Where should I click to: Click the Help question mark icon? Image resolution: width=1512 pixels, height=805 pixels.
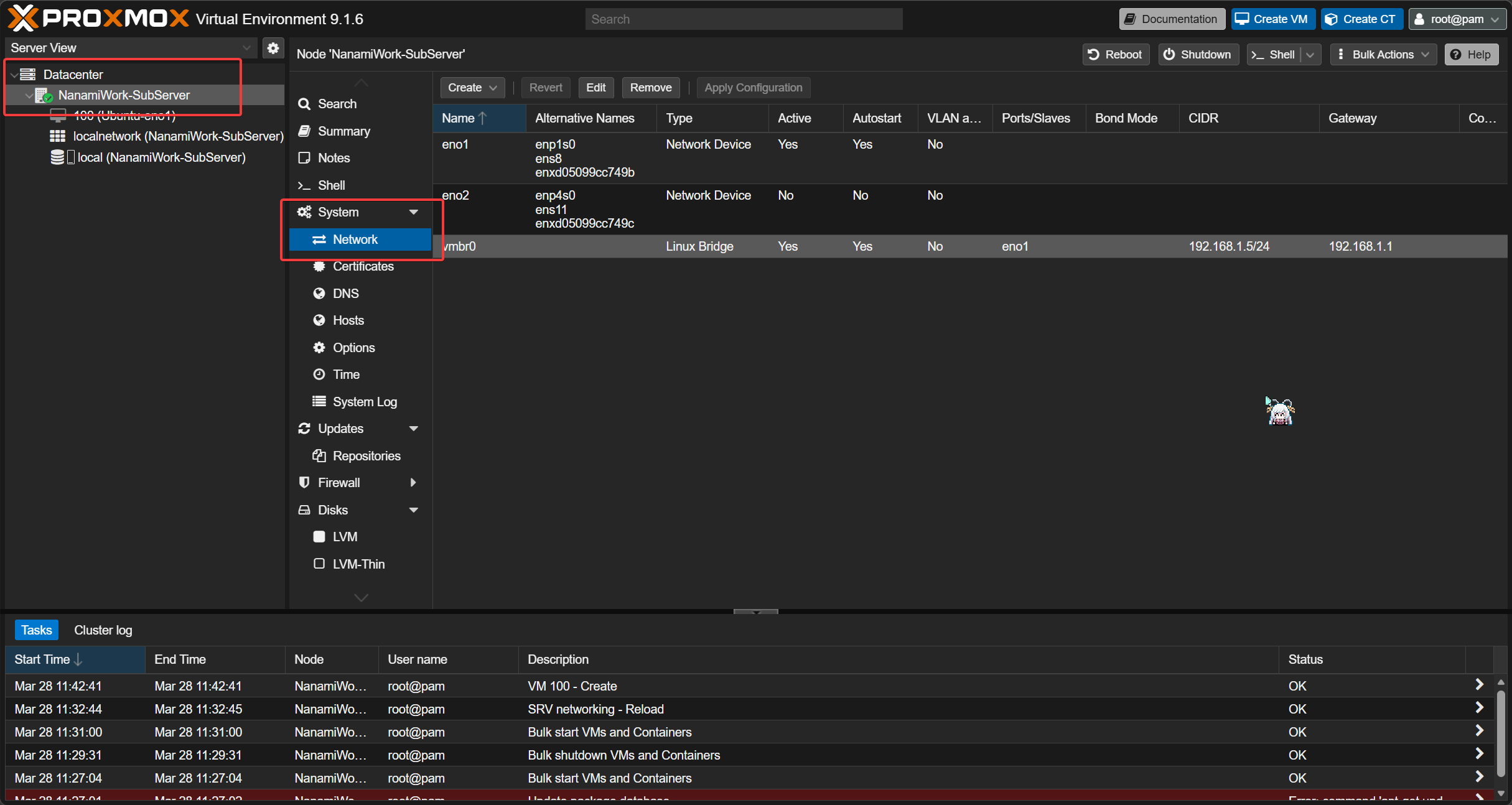[1455, 55]
